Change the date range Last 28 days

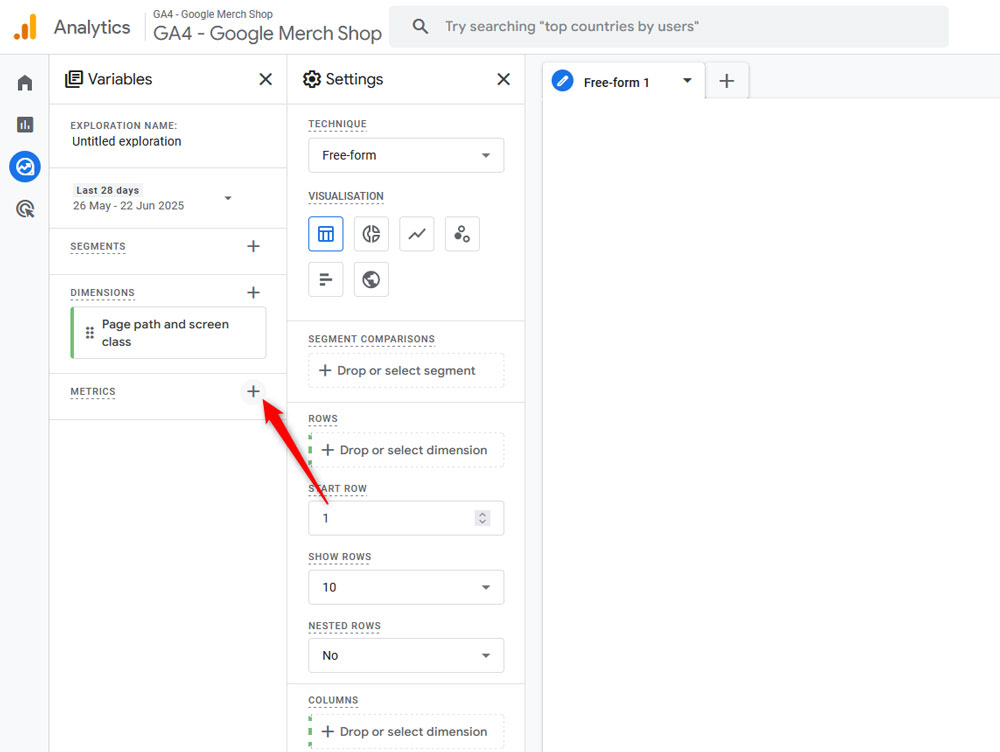[x=152, y=198]
